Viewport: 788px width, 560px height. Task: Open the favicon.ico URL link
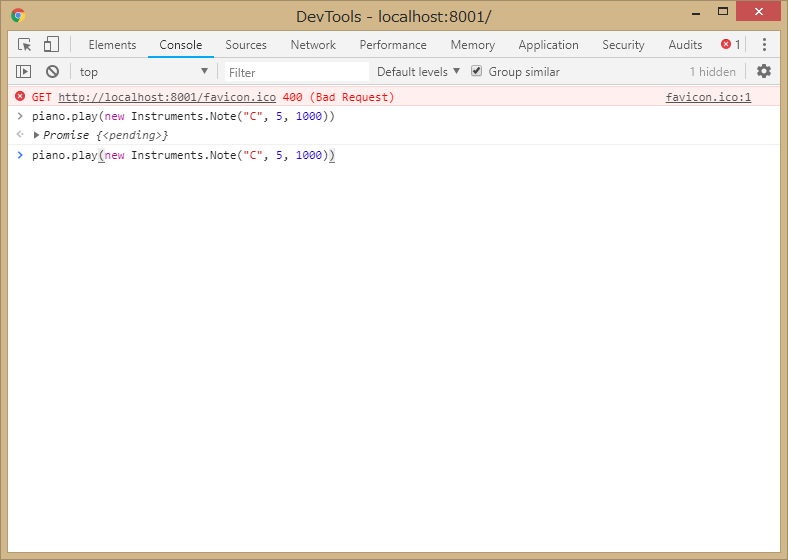167,97
